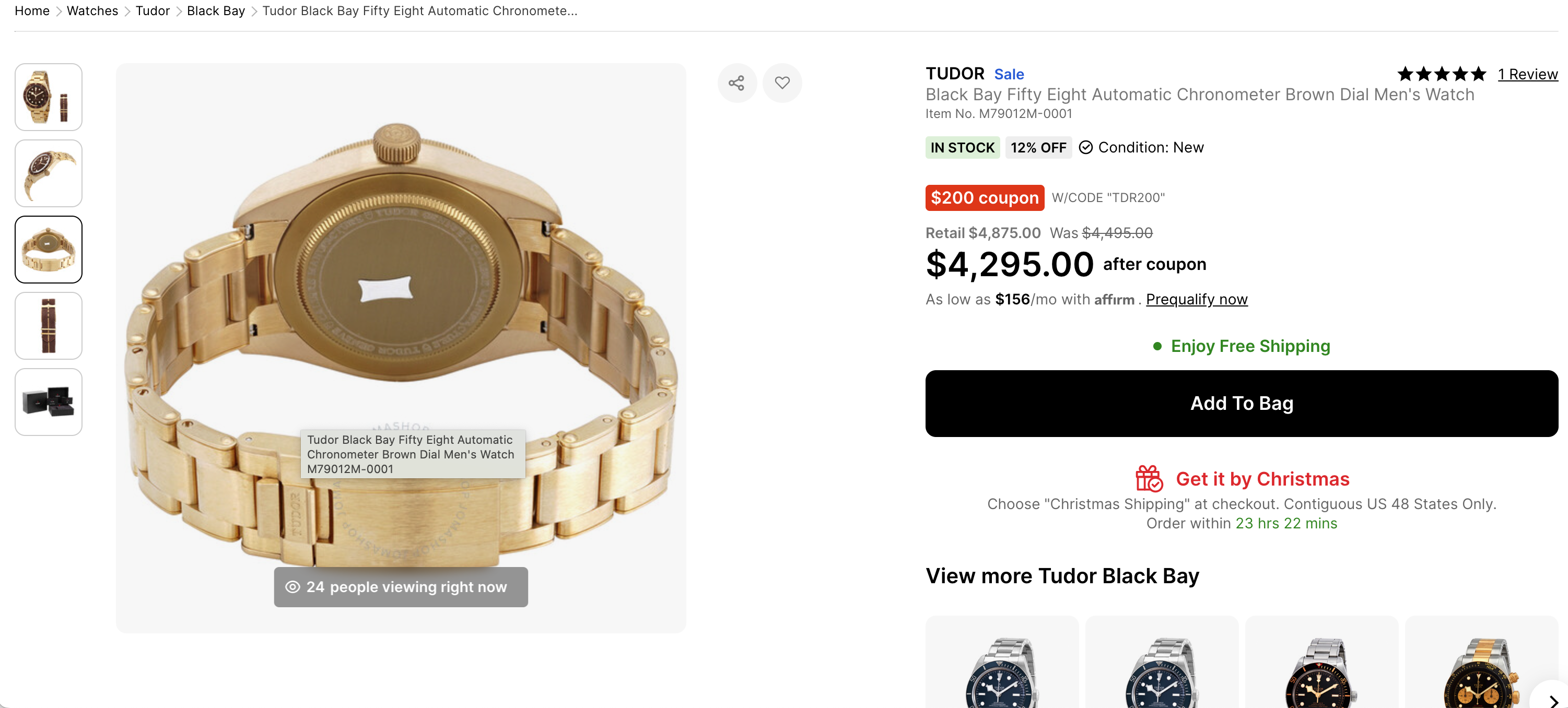Click the share icon
This screenshot has height=708, width=1568.
click(736, 82)
